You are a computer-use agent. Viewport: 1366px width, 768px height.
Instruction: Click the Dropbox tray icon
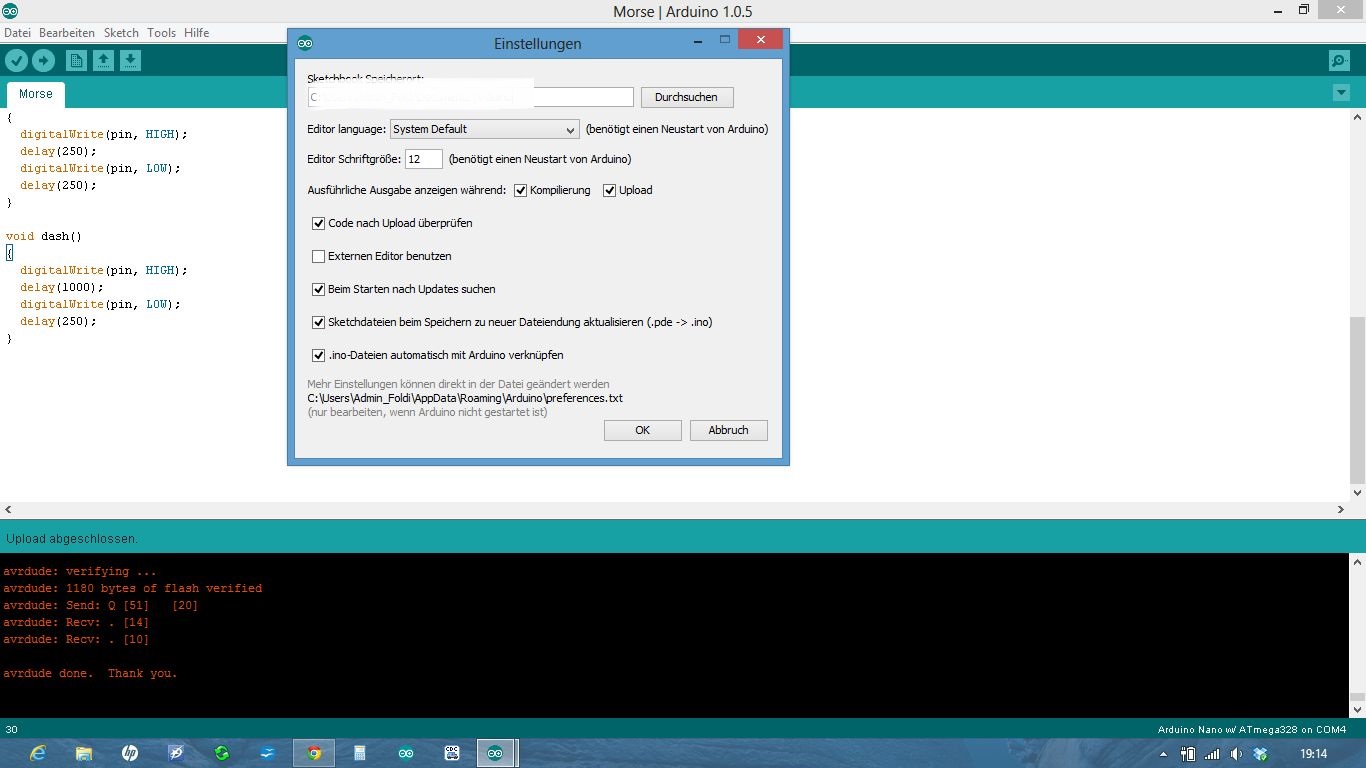(x=1260, y=754)
